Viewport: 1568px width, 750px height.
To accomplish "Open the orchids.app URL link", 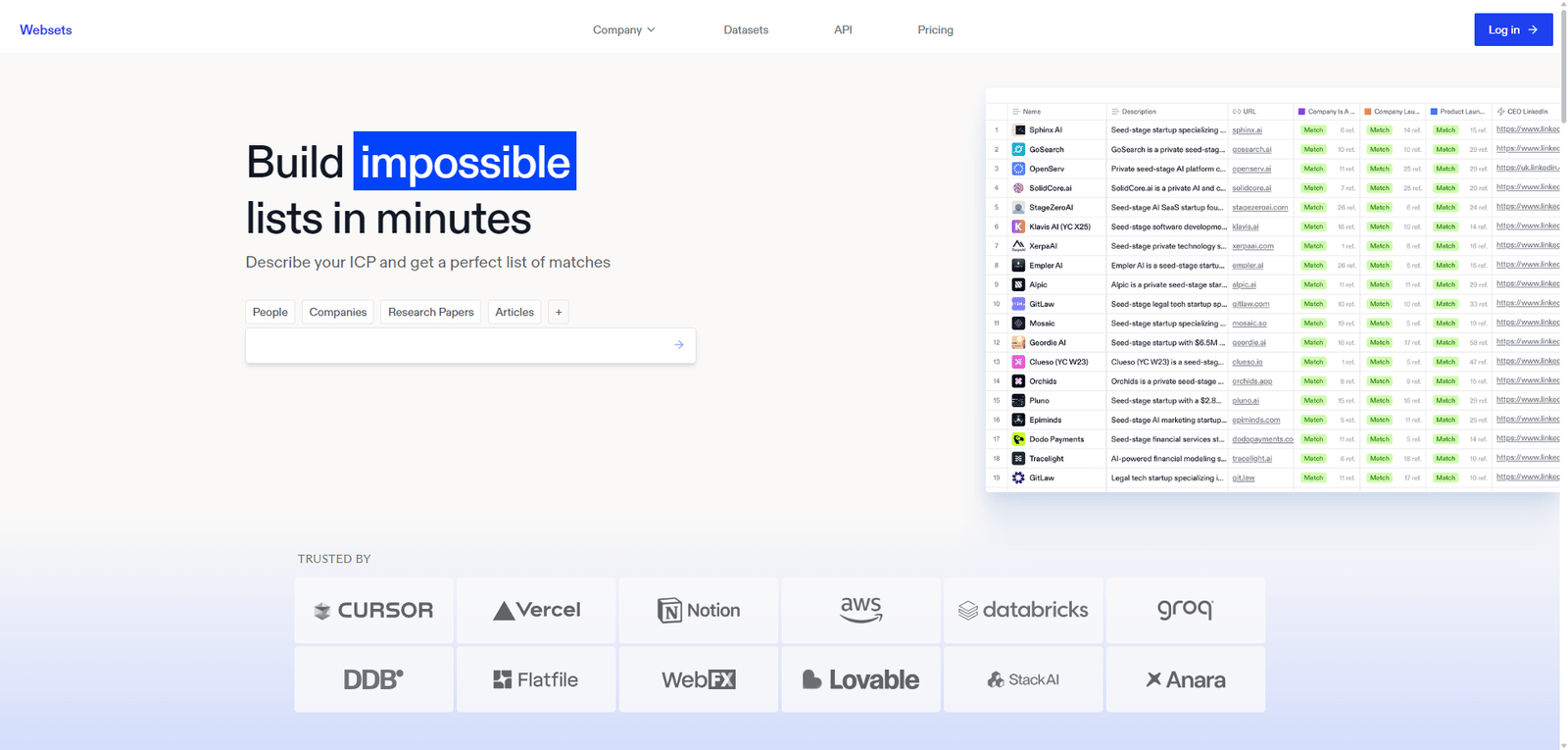I will pyautogui.click(x=1251, y=381).
